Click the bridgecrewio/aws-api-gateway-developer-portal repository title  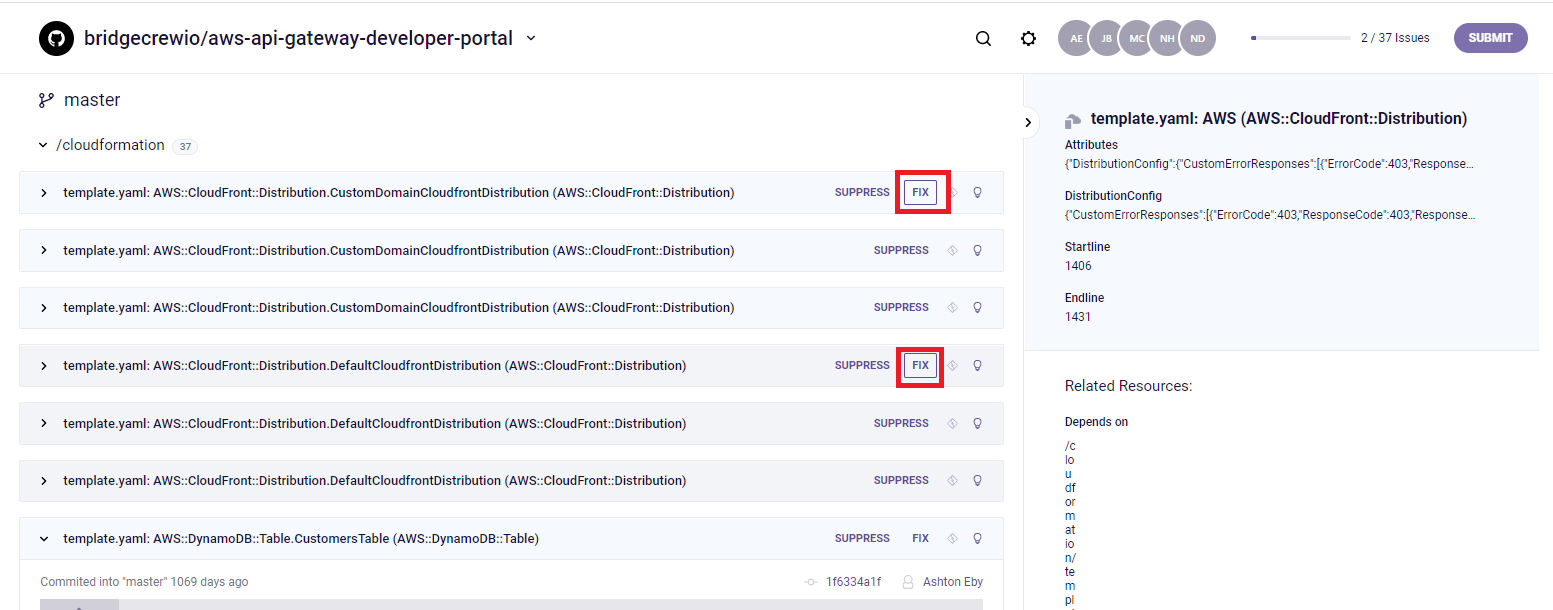[x=298, y=39]
